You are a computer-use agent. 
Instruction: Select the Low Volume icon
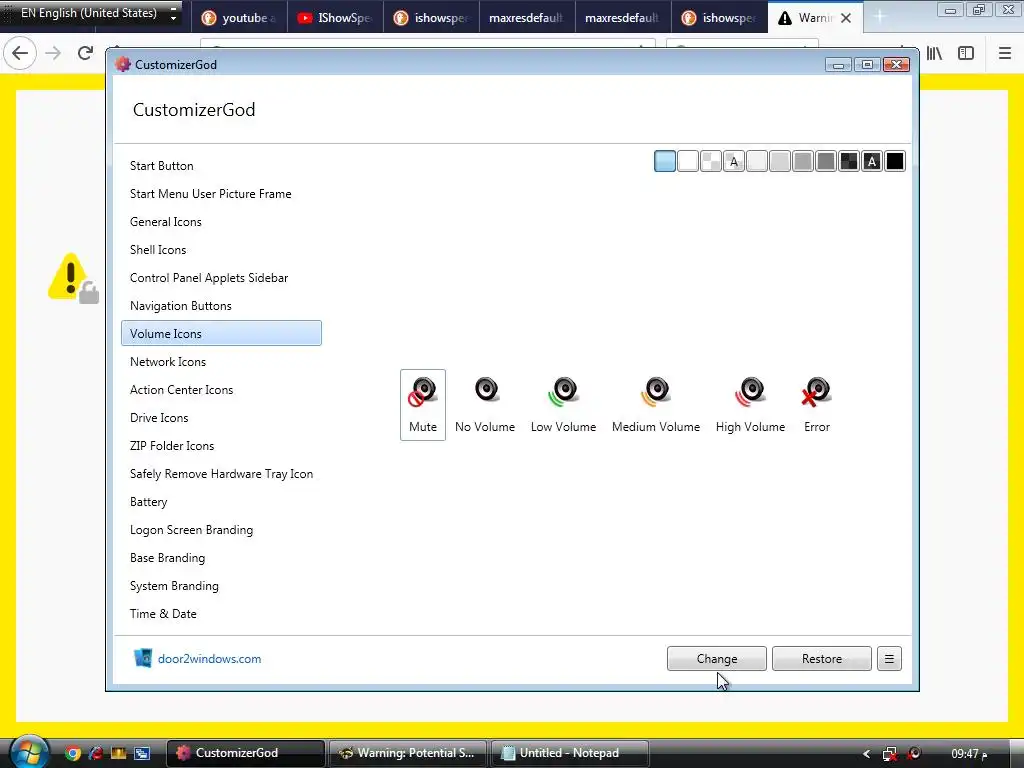coord(564,405)
